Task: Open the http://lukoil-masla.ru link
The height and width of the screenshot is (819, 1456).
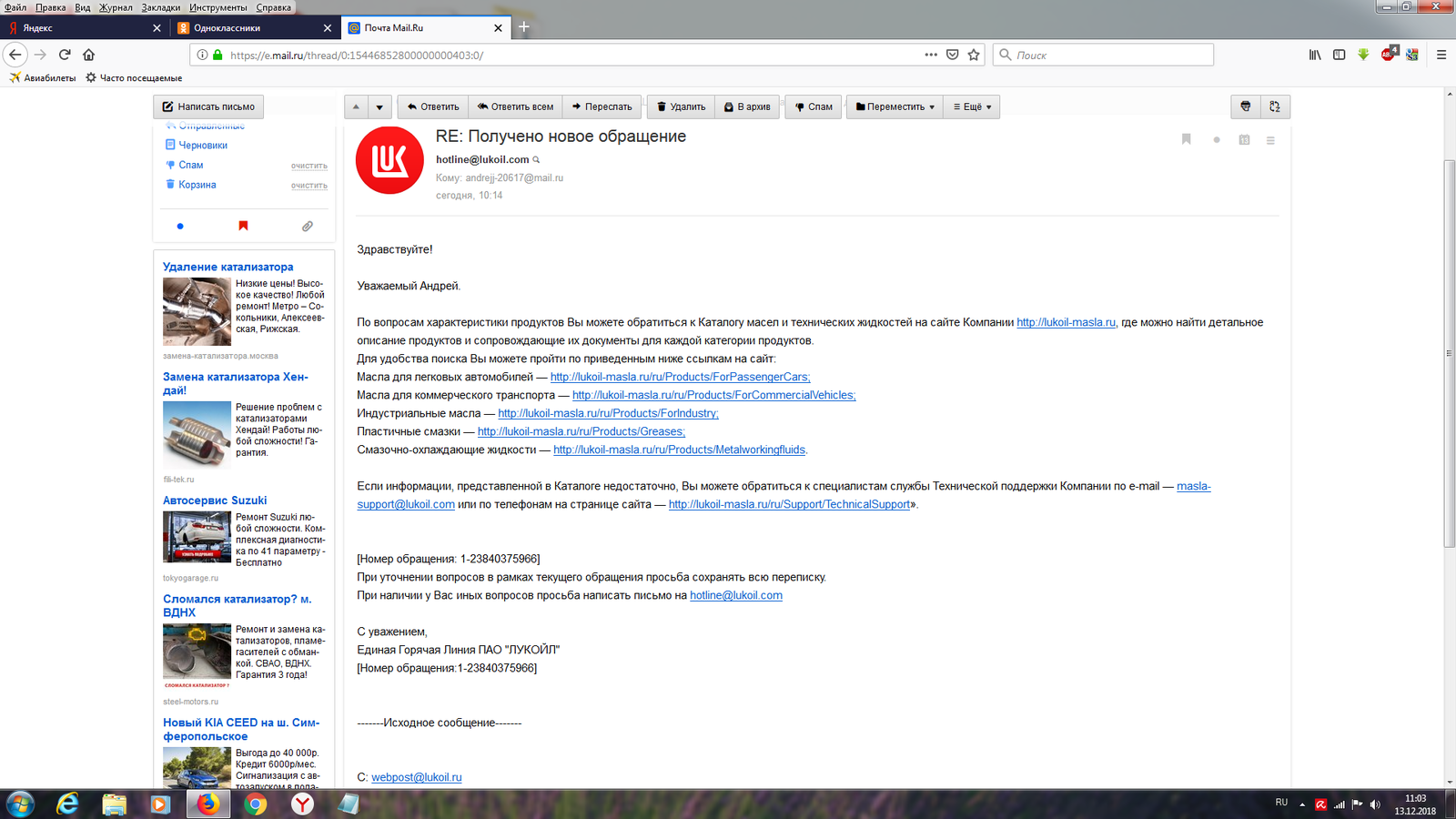Action: (x=1066, y=322)
